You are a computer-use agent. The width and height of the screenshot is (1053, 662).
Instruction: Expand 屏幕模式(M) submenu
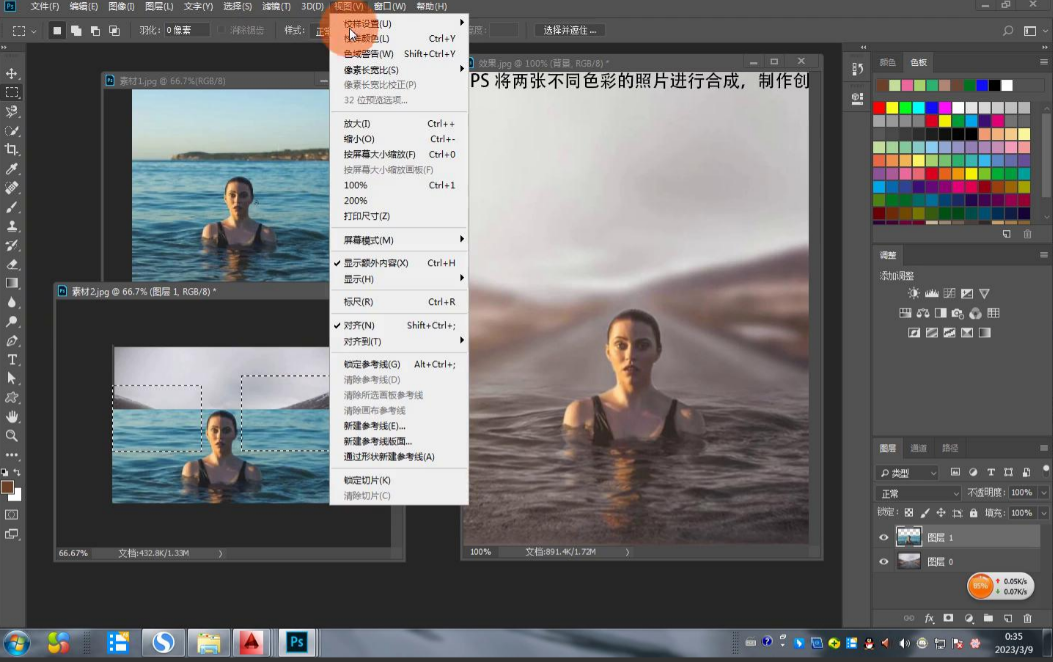pyautogui.click(x=399, y=240)
